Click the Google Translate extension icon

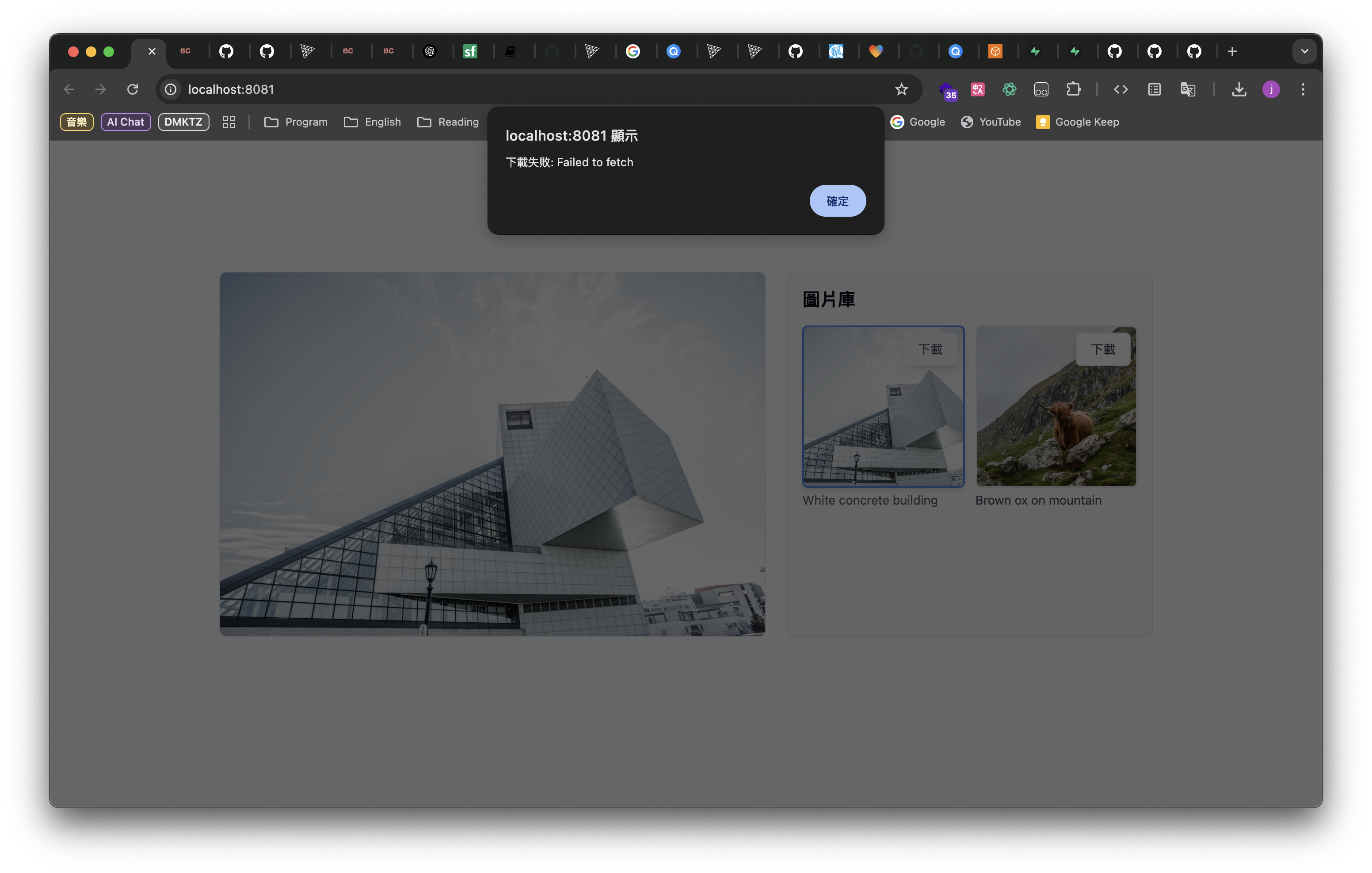tap(1187, 89)
